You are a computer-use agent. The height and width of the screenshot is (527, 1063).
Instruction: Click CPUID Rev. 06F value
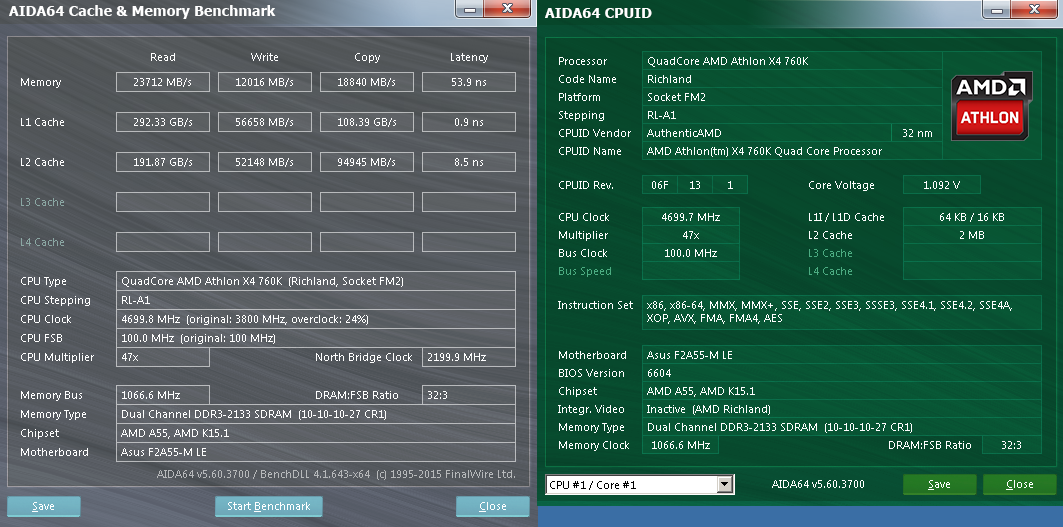coord(660,184)
